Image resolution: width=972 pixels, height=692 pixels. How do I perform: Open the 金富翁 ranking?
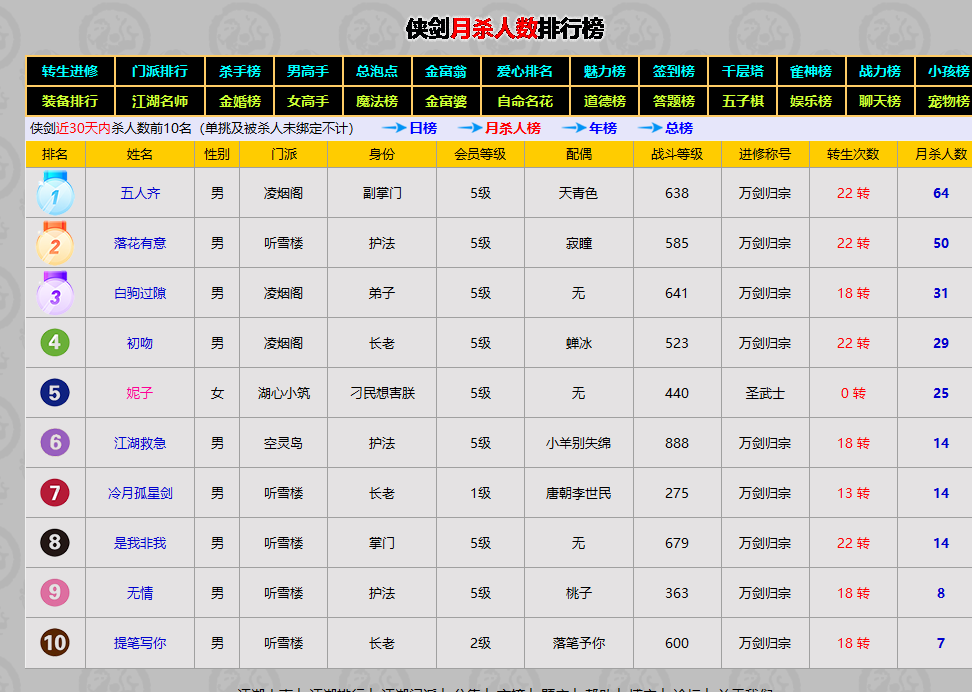click(446, 71)
